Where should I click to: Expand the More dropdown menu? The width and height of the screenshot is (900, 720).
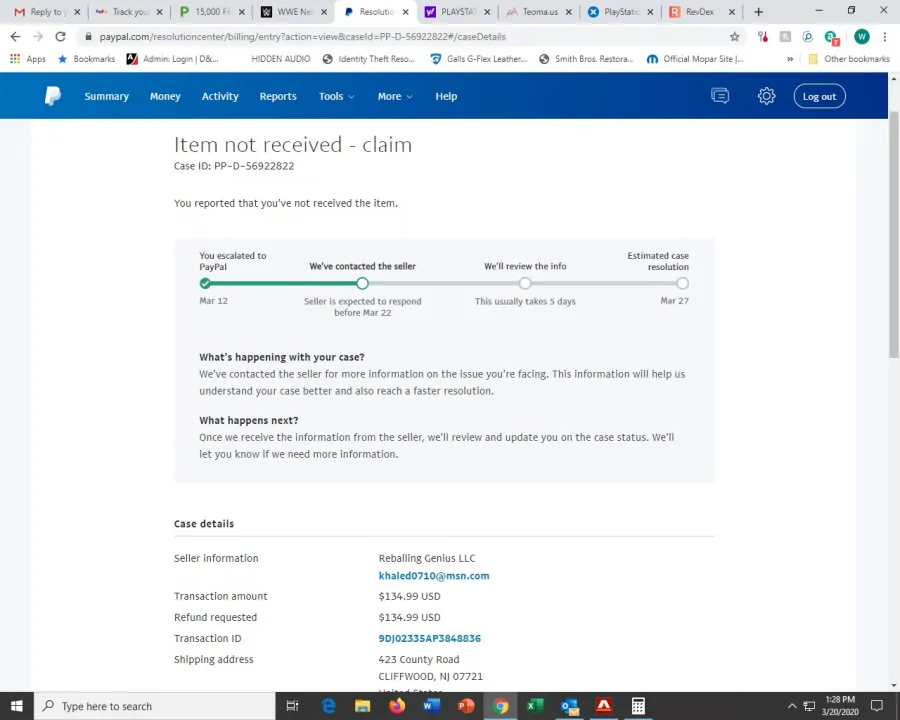click(395, 96)
